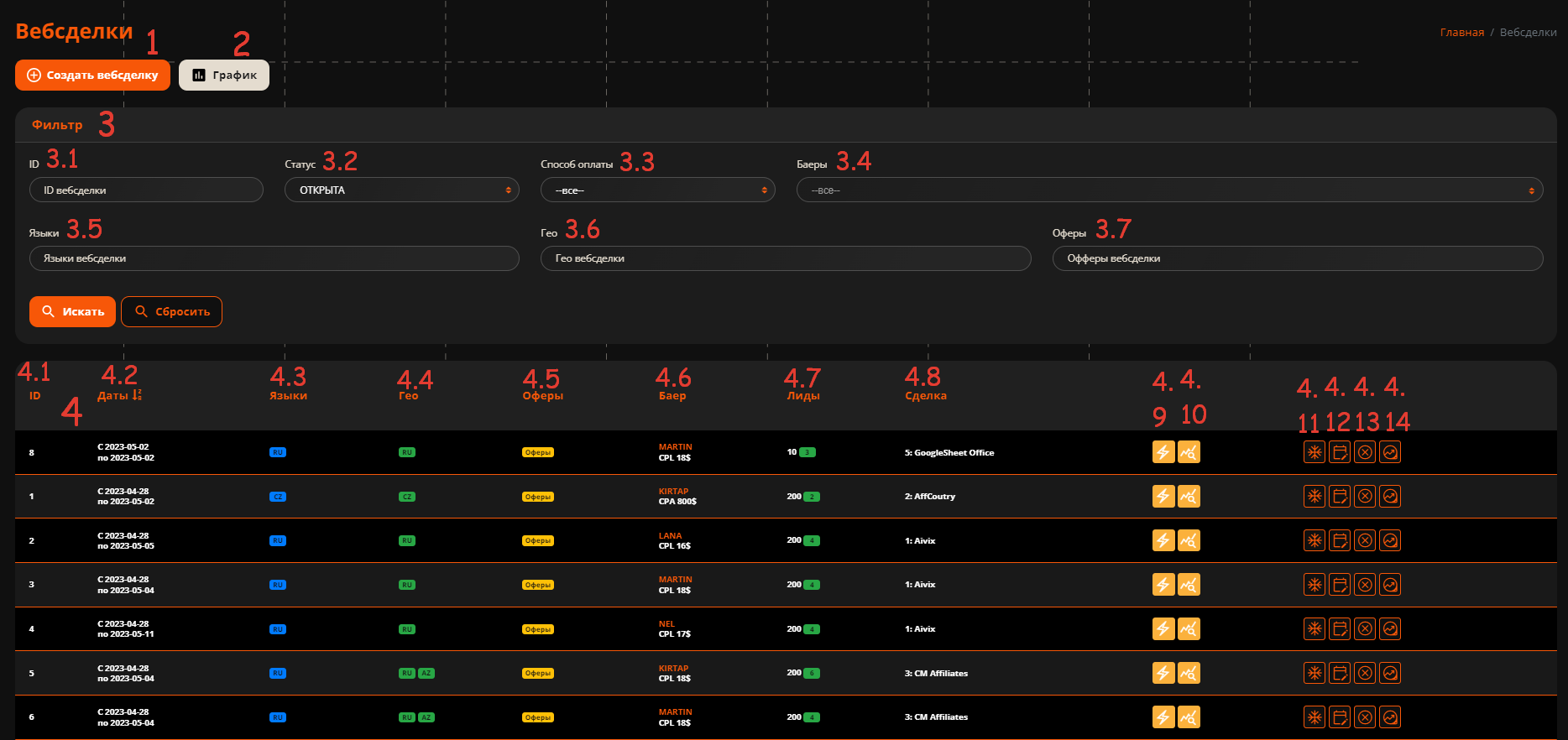Viewport: 1568px width, 740px height.
Task: Click snowflake icon in row with ID 3
Action: (1315, 585)
